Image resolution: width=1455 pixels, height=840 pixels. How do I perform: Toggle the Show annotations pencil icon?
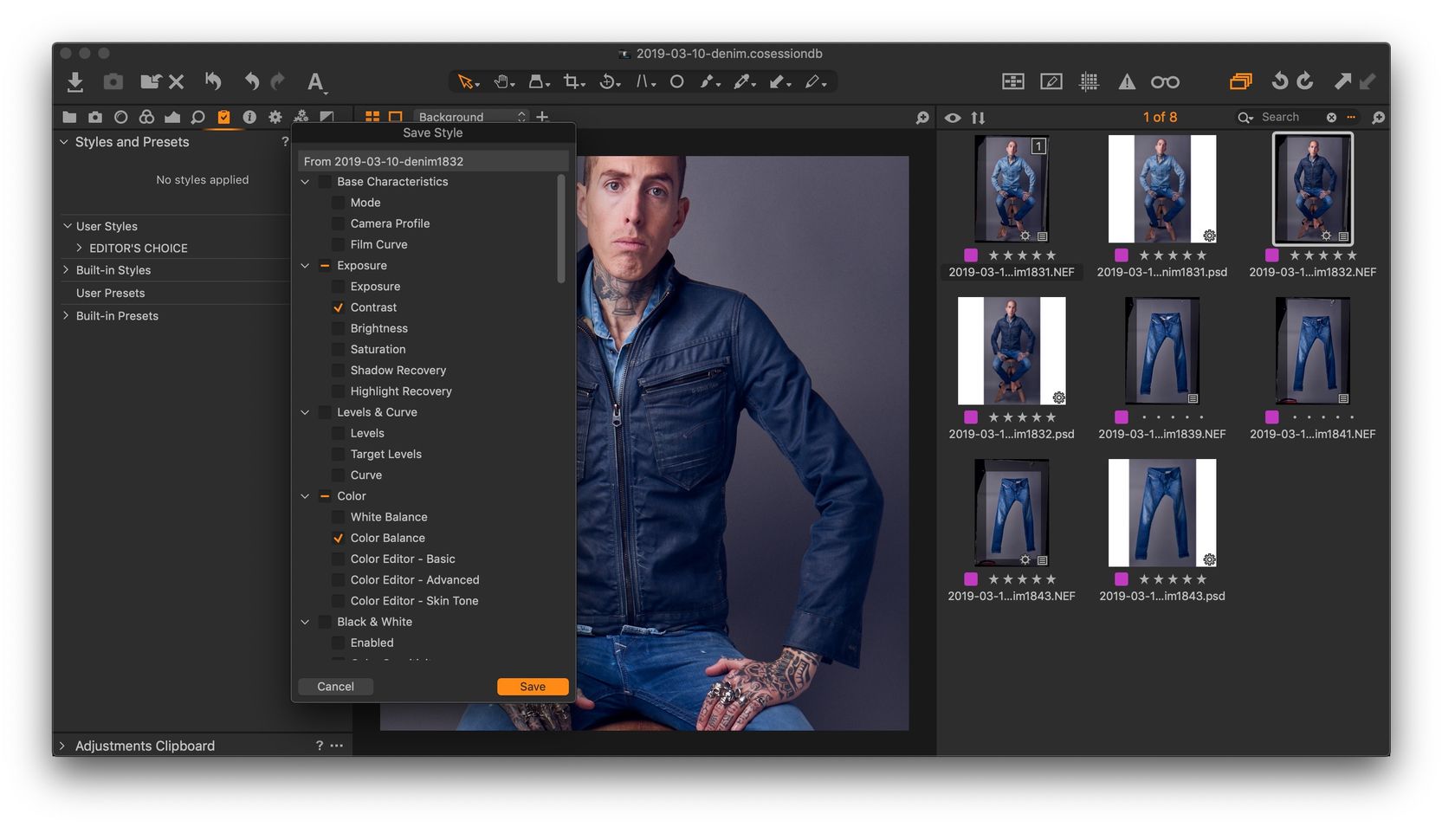[x=1051, y=82]
